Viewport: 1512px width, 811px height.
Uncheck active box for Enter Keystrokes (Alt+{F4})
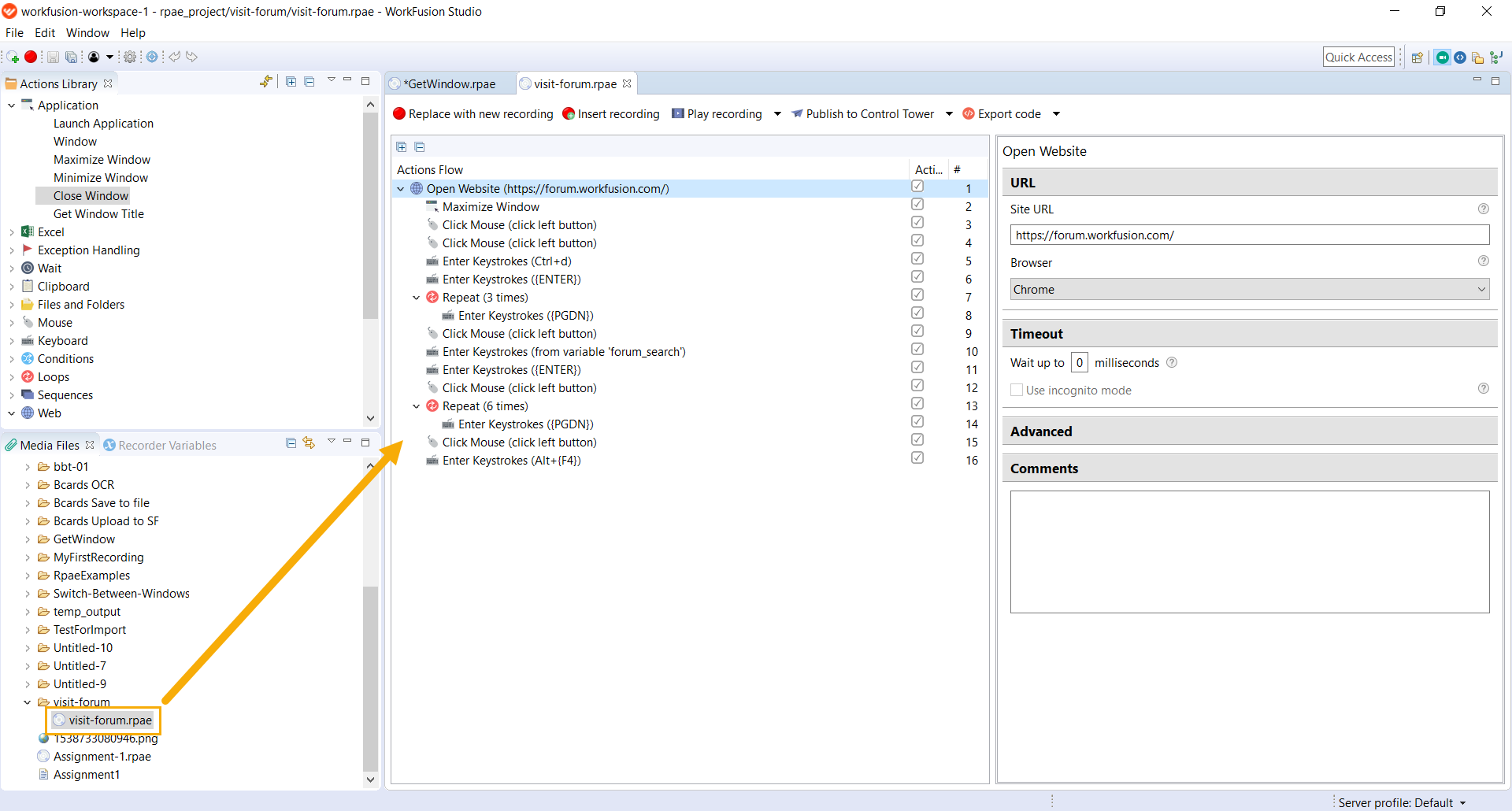[x=917, y=458]
